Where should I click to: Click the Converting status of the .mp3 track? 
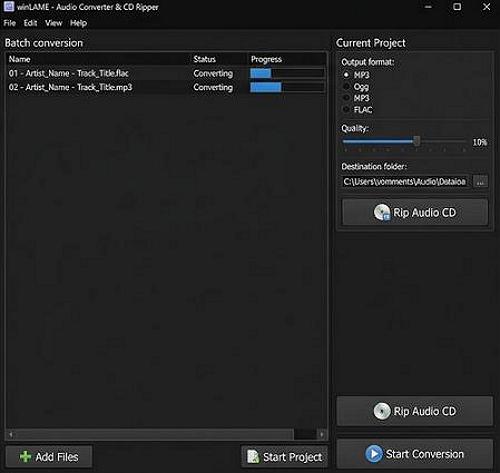tap(213, 87)
